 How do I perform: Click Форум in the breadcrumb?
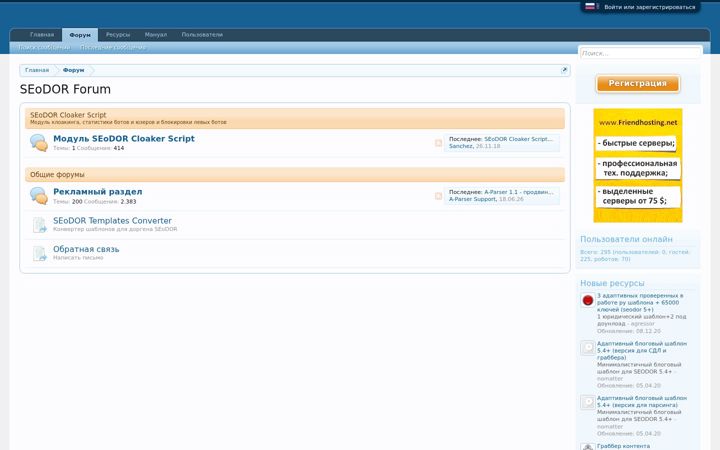[73, 70]
